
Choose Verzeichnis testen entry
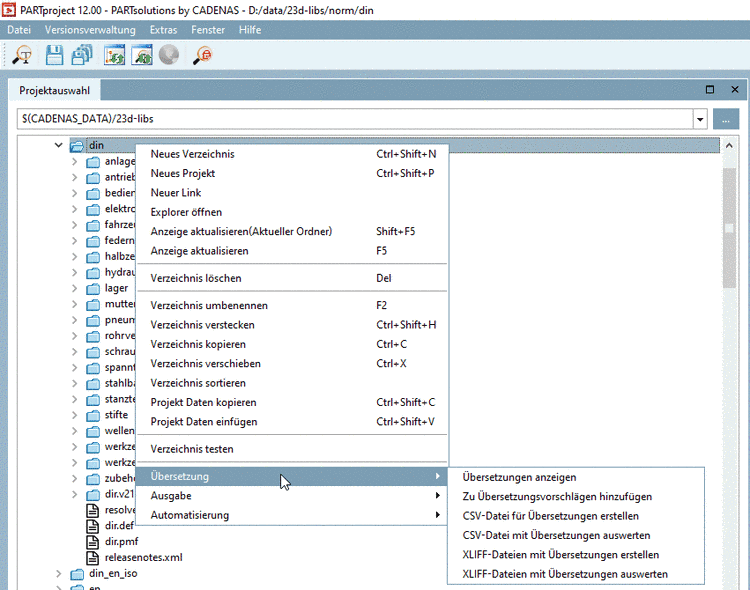point(292,449)
